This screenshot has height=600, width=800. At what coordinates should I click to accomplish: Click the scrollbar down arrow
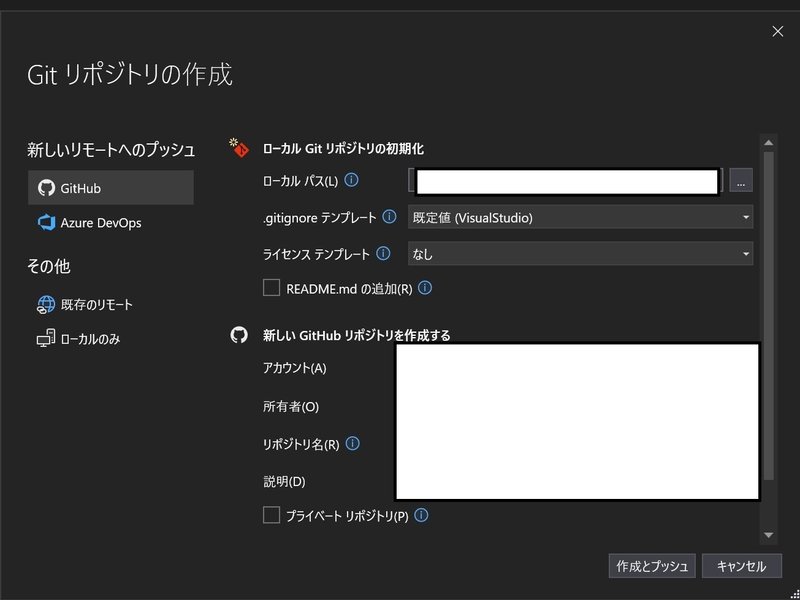coord(768,535)
